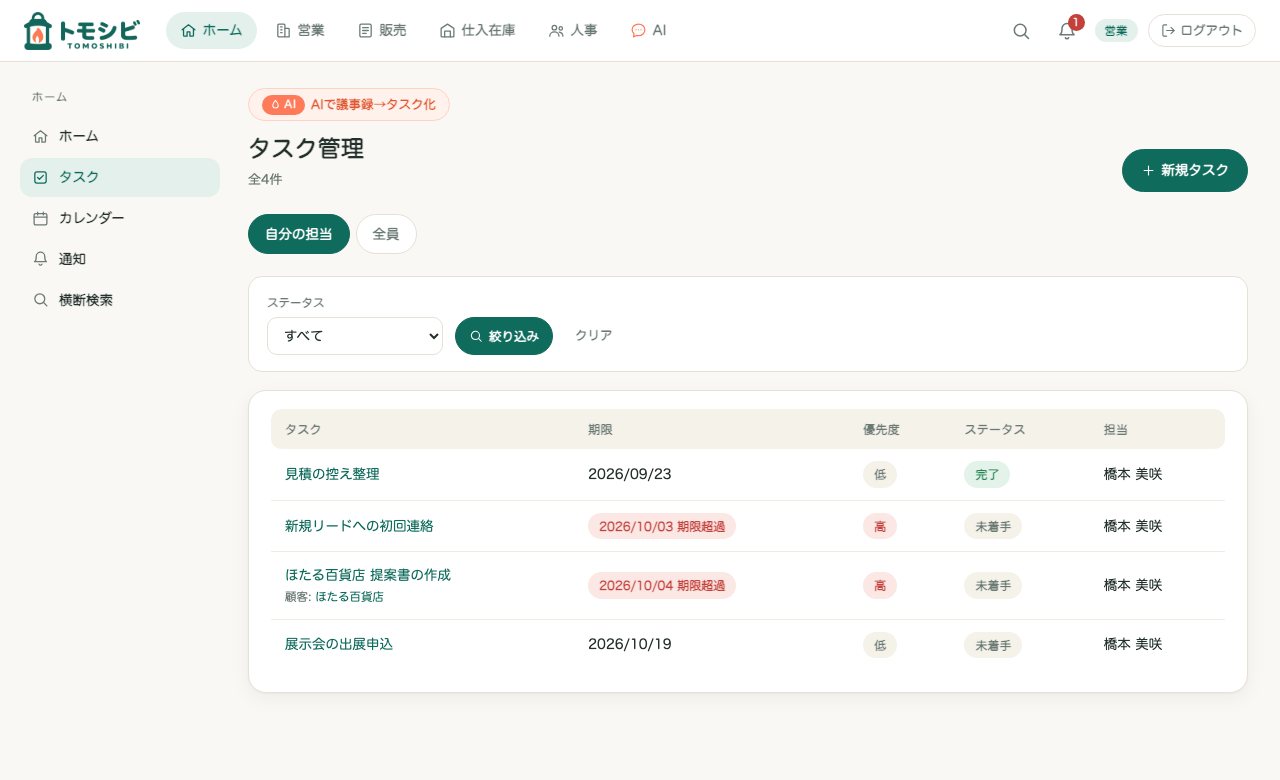
Task: Click the 絞り込み filter button
Action: click(504, 336)
